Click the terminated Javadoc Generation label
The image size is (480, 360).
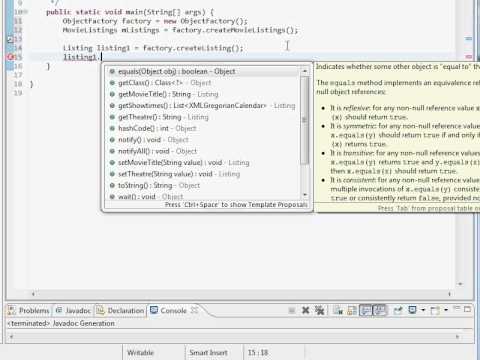pos(61,323)
